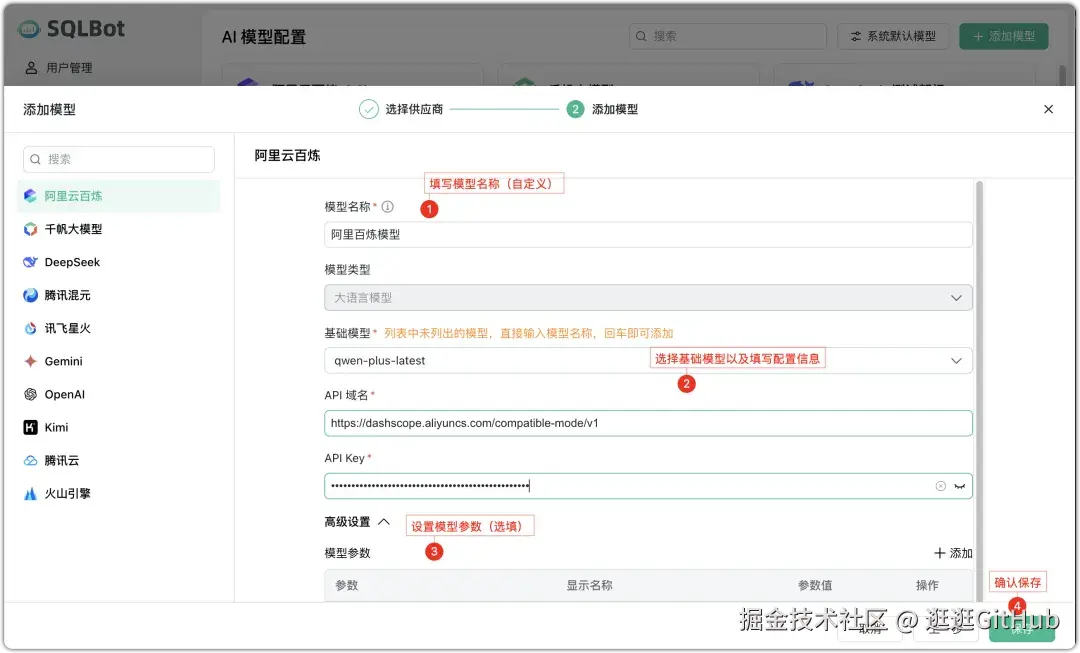Click the magnifier icon in supplier search

[36, 159]
